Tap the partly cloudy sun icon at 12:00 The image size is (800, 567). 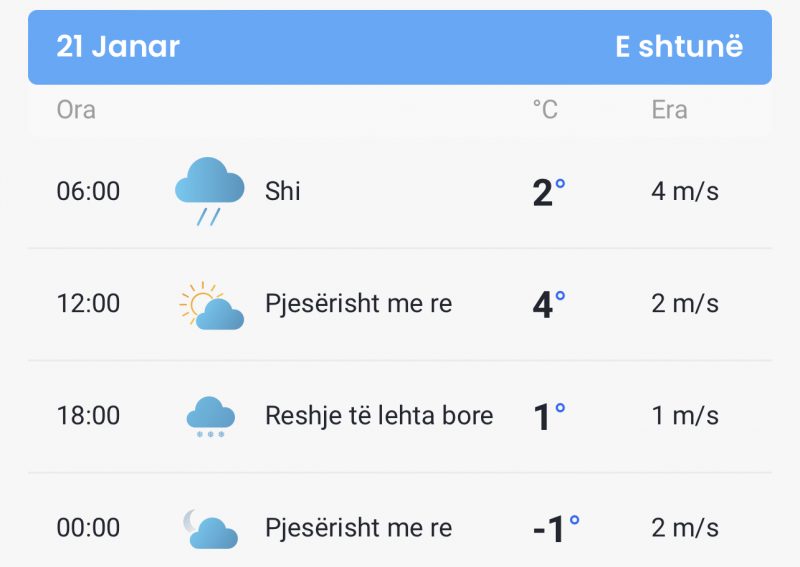[211, 305]
